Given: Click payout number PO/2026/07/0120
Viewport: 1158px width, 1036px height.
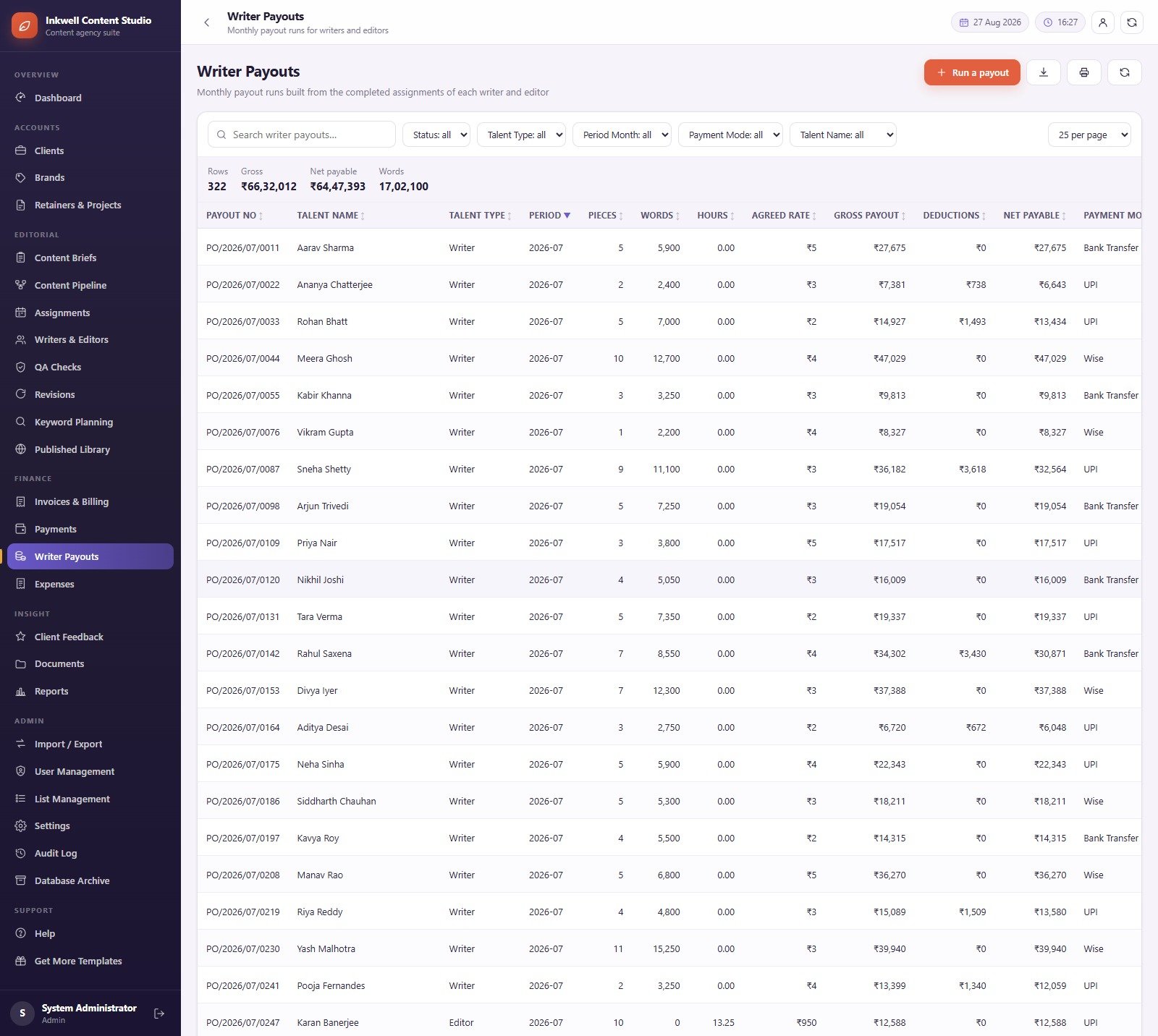Looking at the screenshot, I should 242,579.
